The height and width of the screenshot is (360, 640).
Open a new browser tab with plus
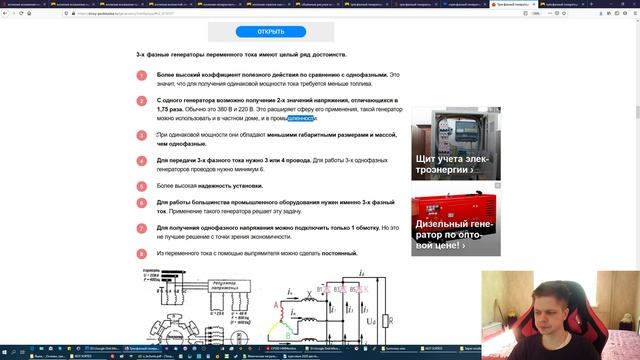[x=591, y=4]
